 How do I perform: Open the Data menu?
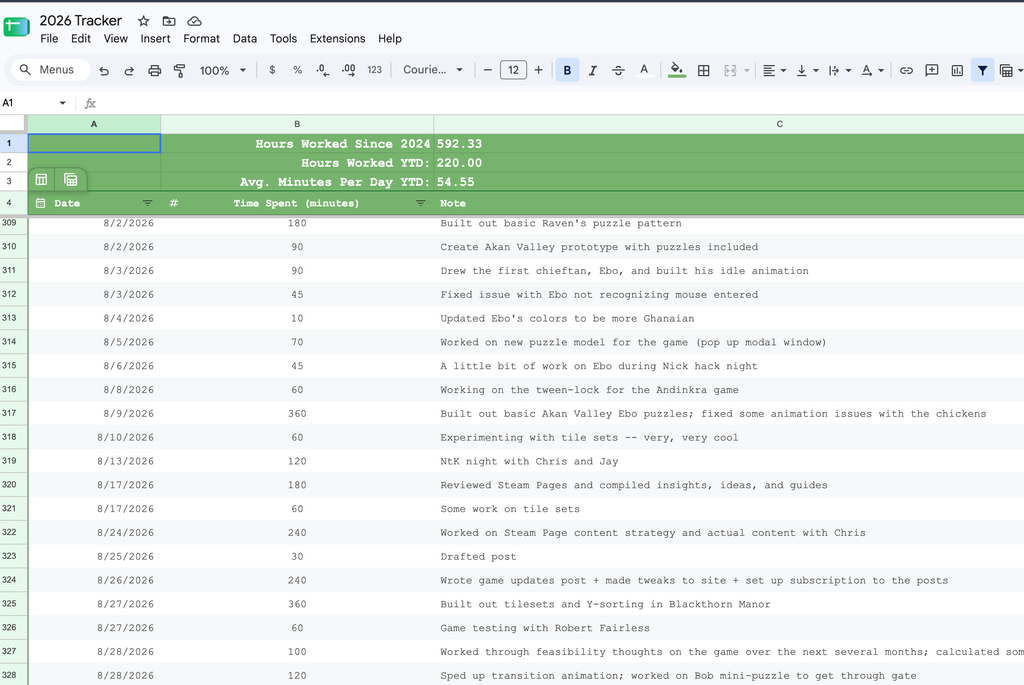coord(245,39)
